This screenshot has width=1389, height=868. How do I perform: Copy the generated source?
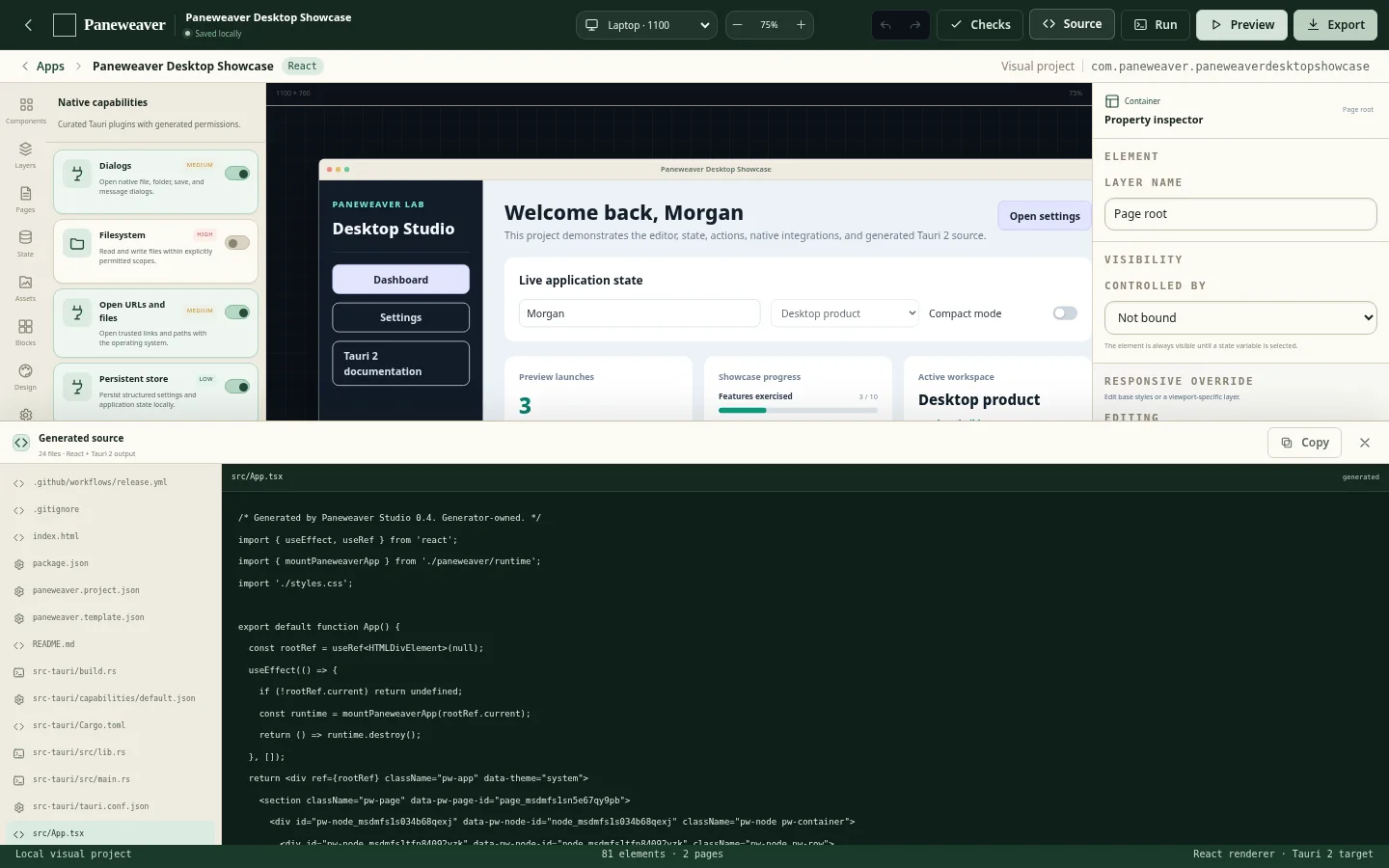coord(1304,443)
